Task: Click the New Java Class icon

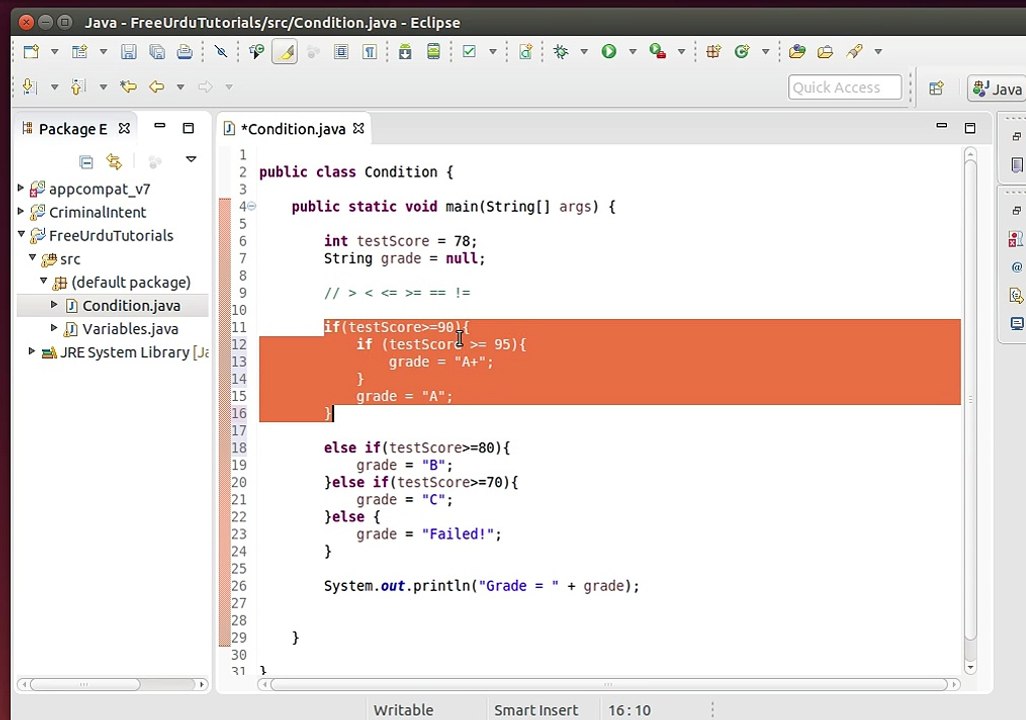Action: [741, 51]
